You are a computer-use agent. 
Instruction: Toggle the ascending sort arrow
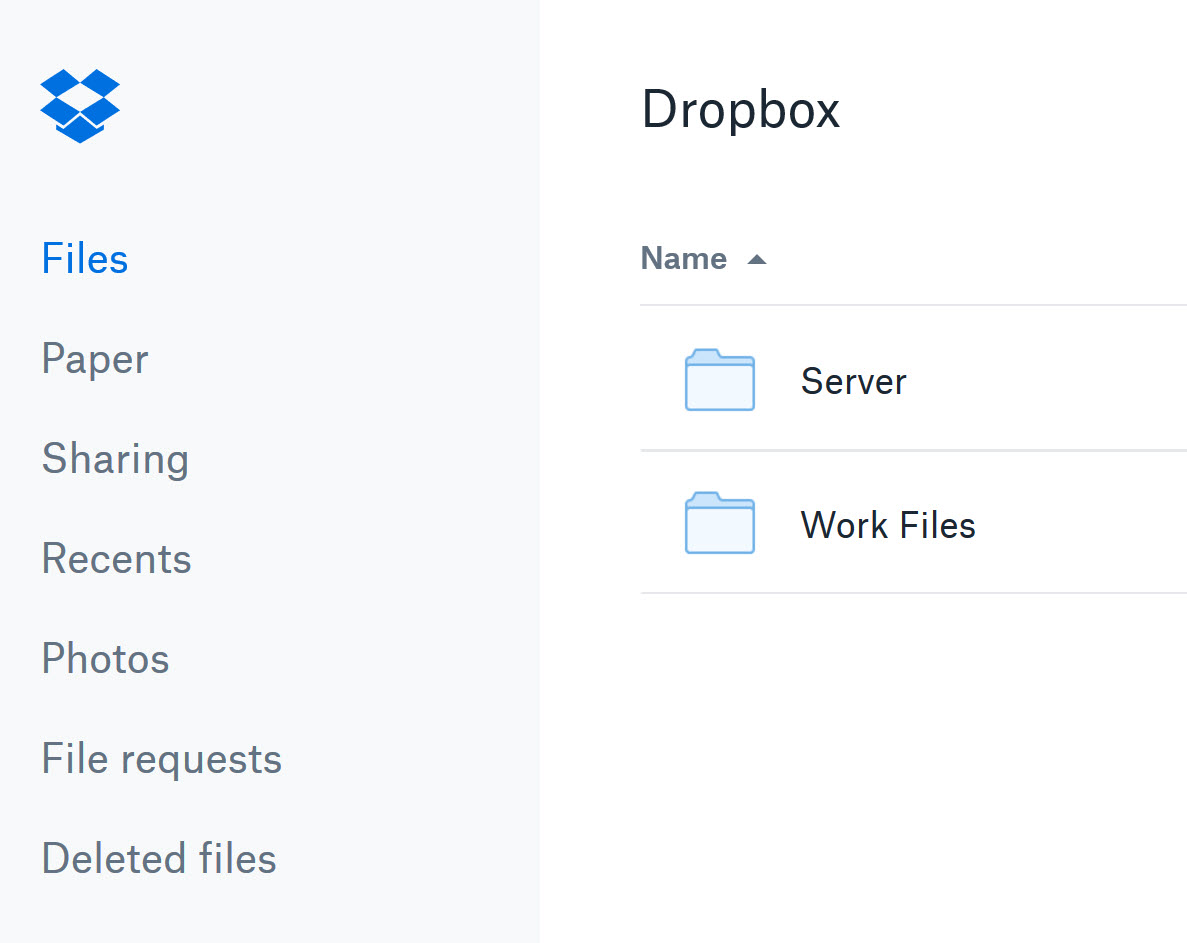757,258
